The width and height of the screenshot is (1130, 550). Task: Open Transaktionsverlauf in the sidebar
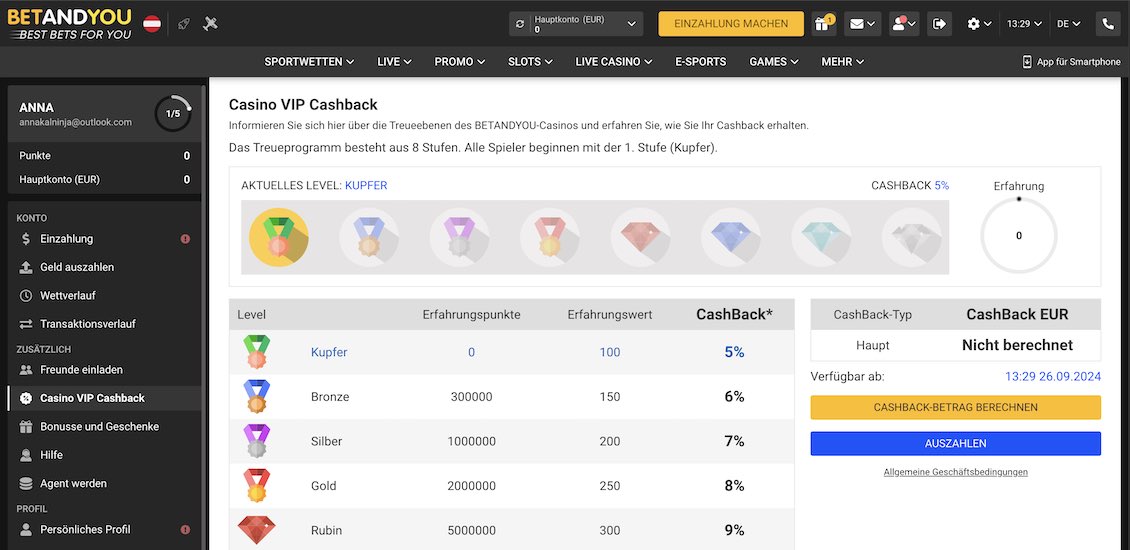click(87, 324)
